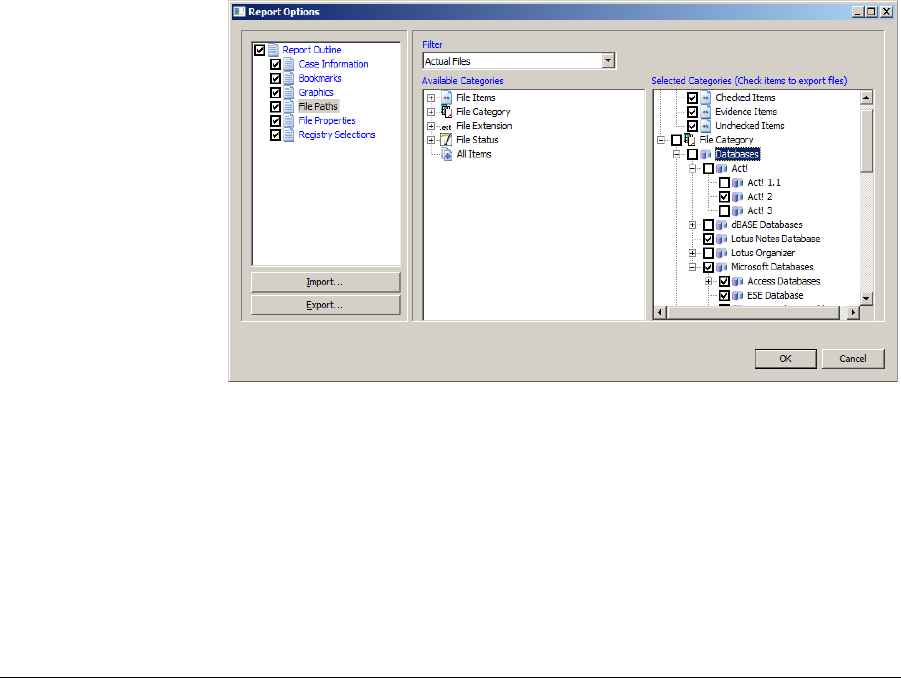Viewport: 901px width, 678px height.
Task: Click the File Category icon in Available Categories
Action: pos(446,111)
